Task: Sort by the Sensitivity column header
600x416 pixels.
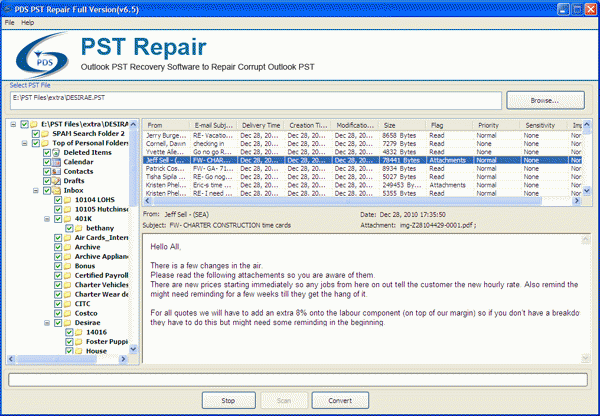Action: click(x=544, y=125)
